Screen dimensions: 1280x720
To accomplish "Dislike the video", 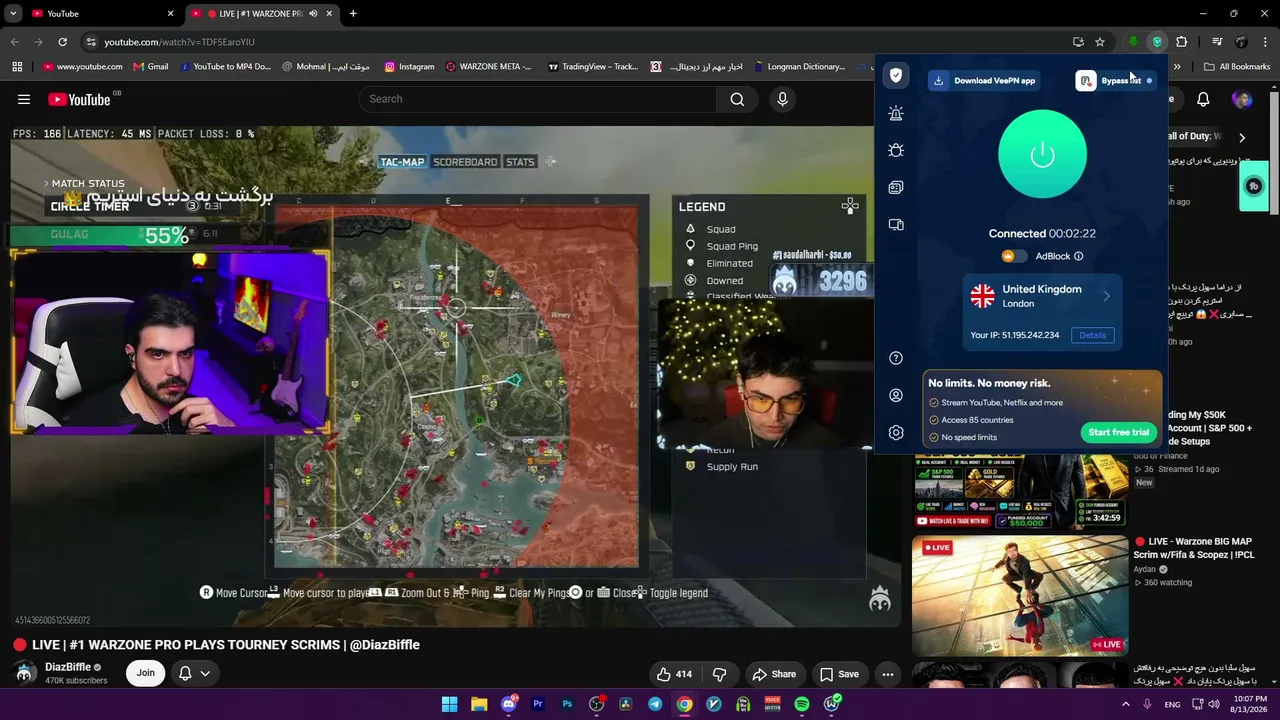I will (x=719, y=674).
